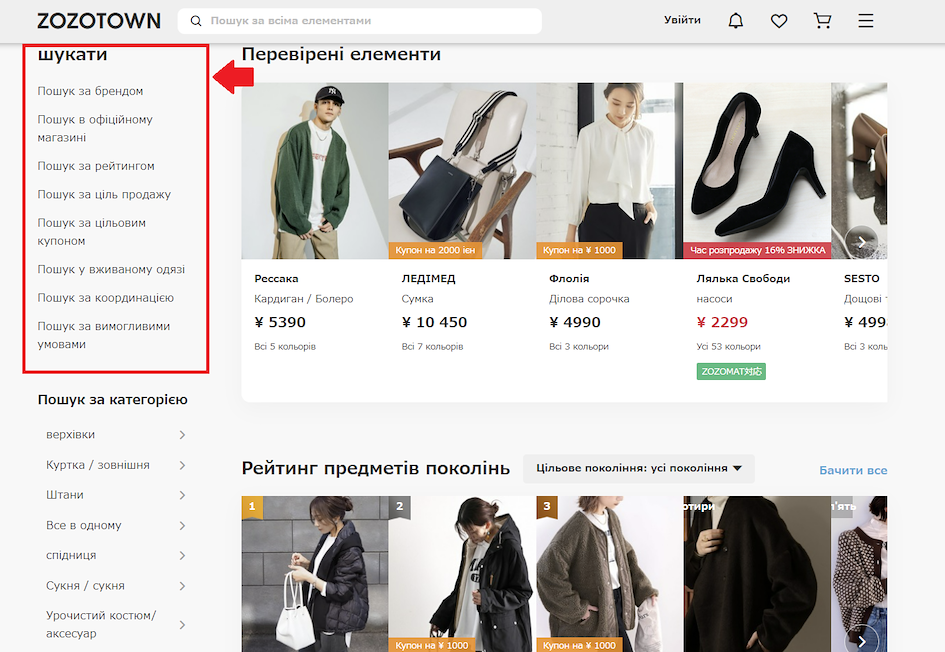Image resolution: width=945 pixels, height=652 pixels.
Task: Focus the search all items field
Action: [x=360, y=21]
